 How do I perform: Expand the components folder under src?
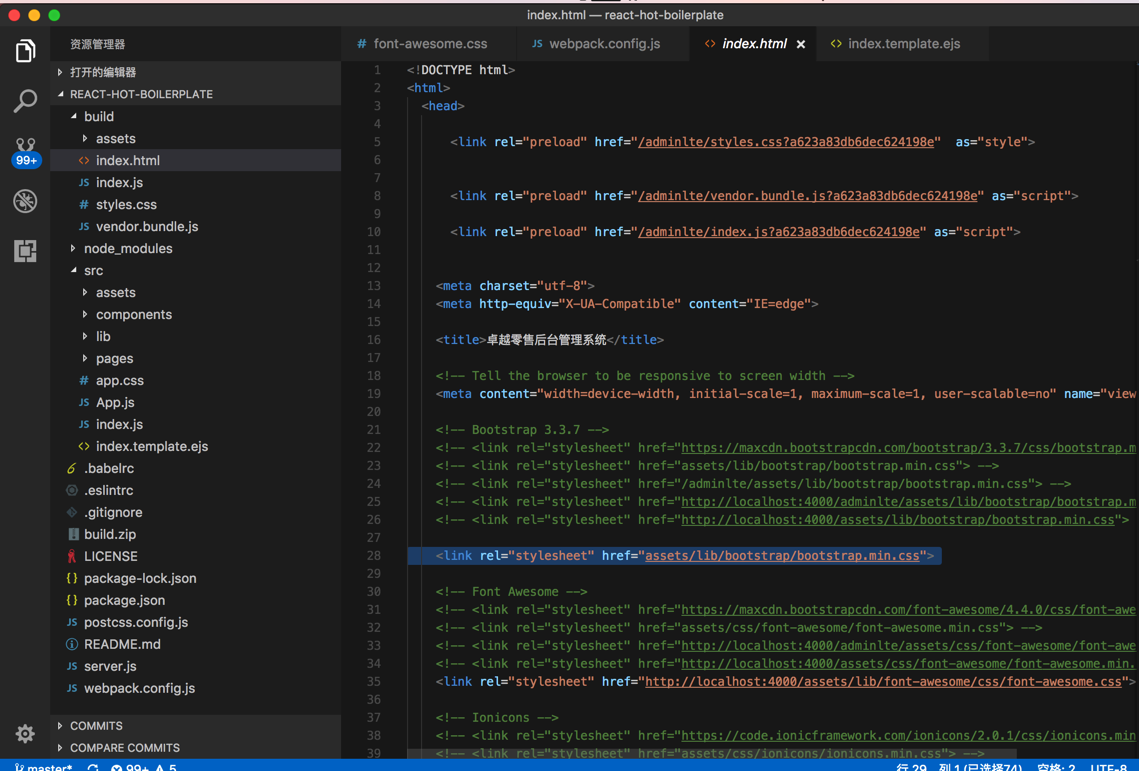[x=133, y=315]
